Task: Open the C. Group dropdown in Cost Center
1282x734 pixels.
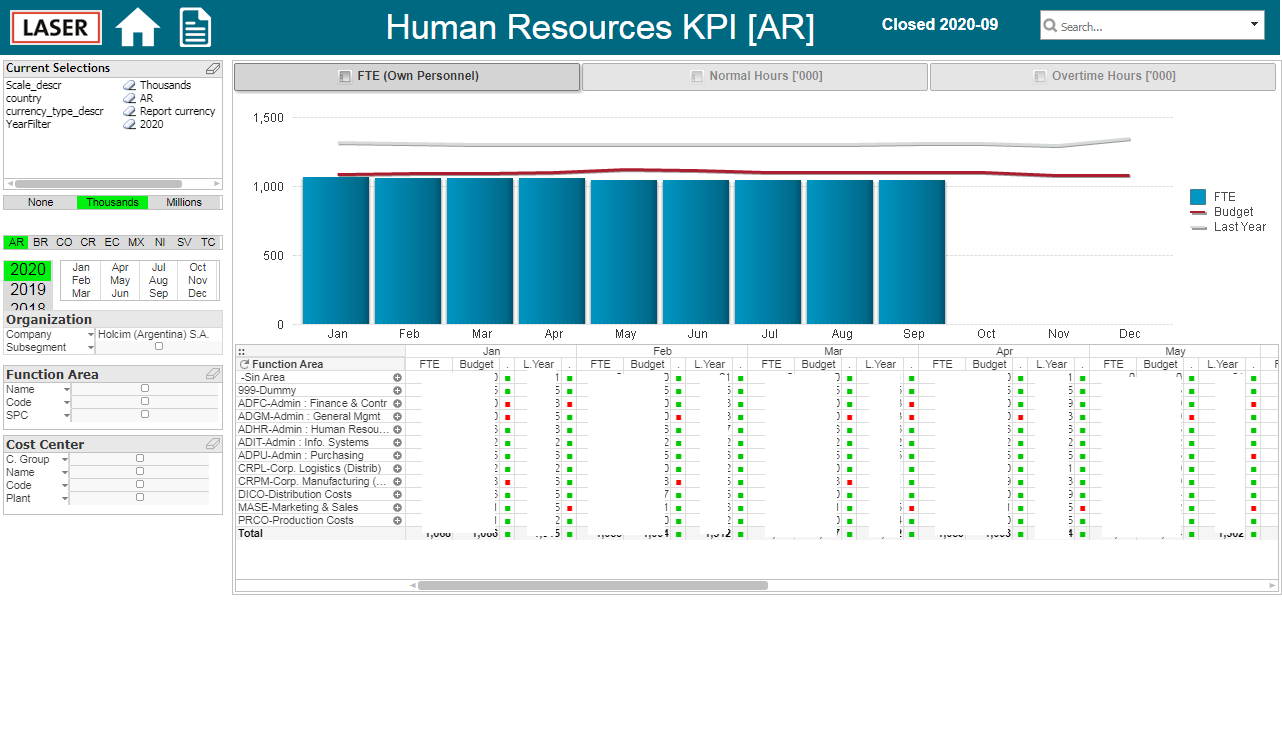Action: pos(65,460)
